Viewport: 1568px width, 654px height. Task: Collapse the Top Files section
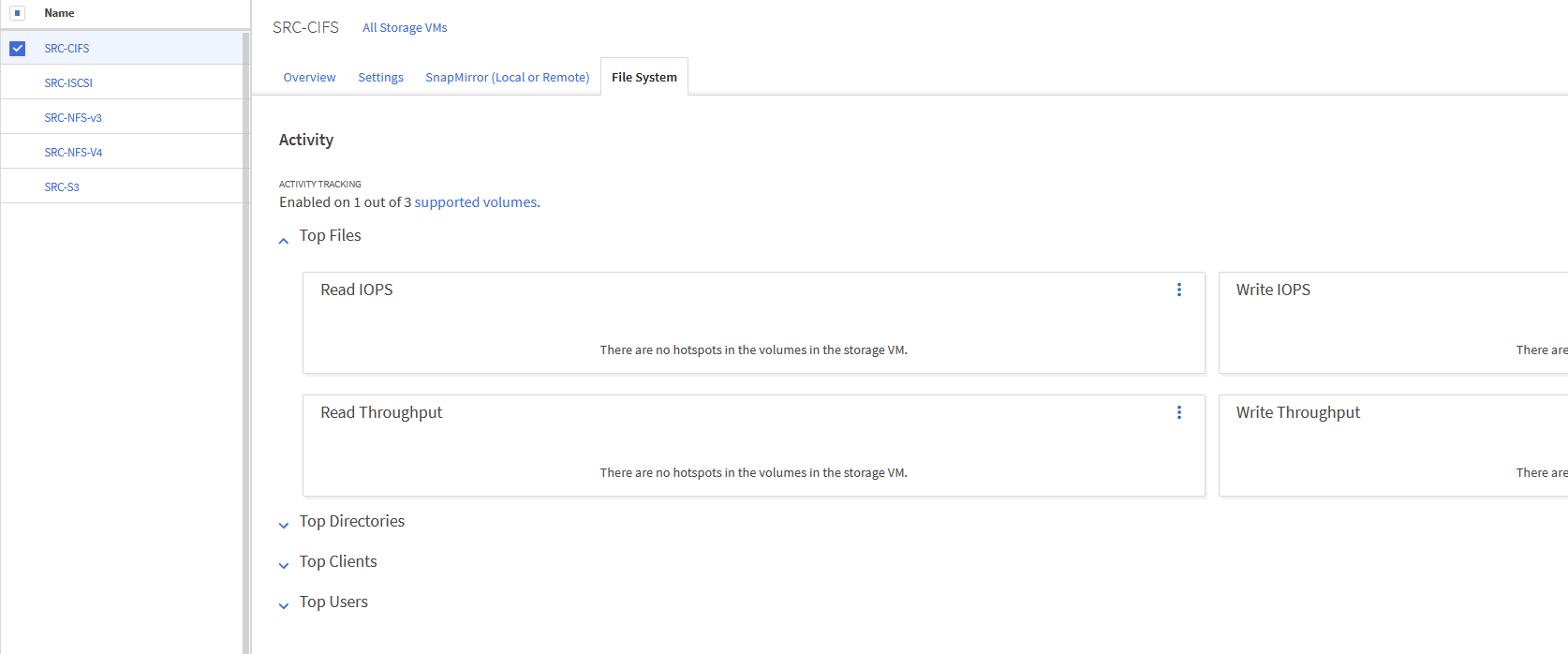click(x=284, y=241)
